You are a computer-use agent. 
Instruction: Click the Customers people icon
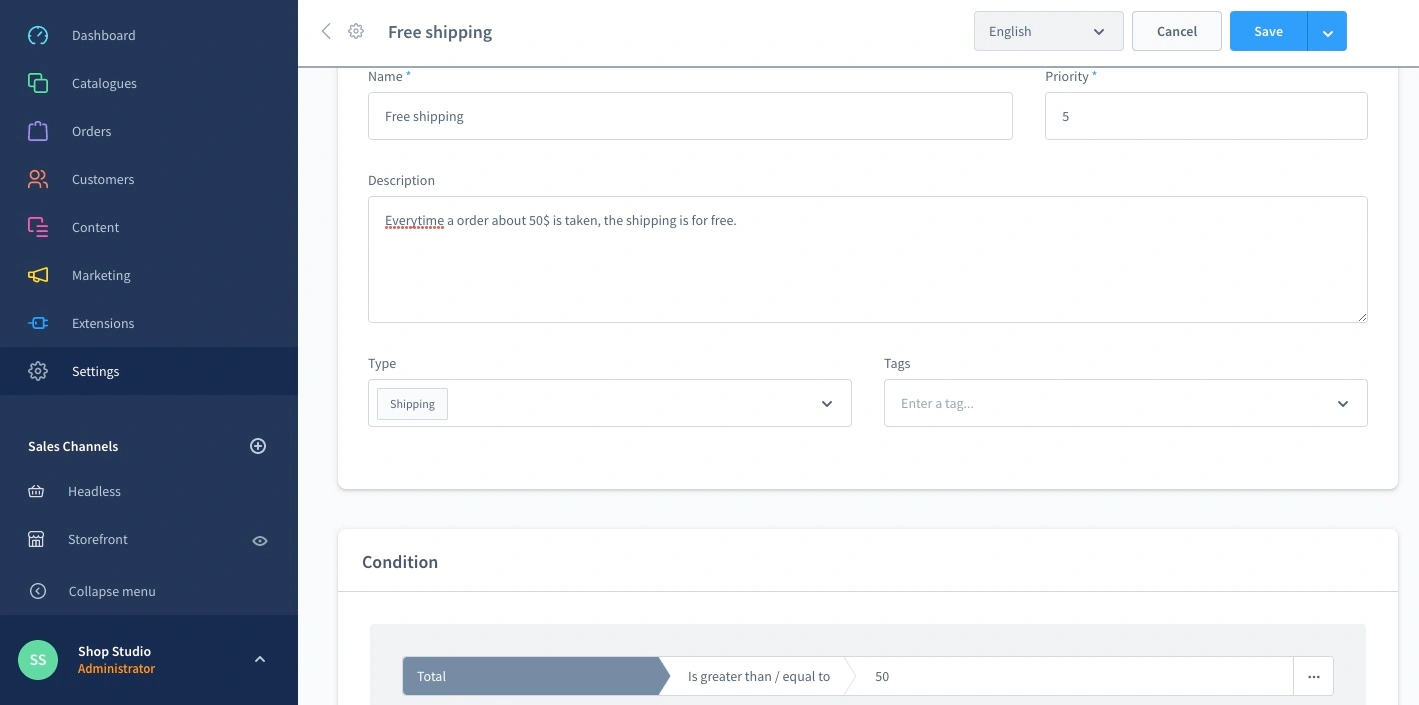pos(38,179)
